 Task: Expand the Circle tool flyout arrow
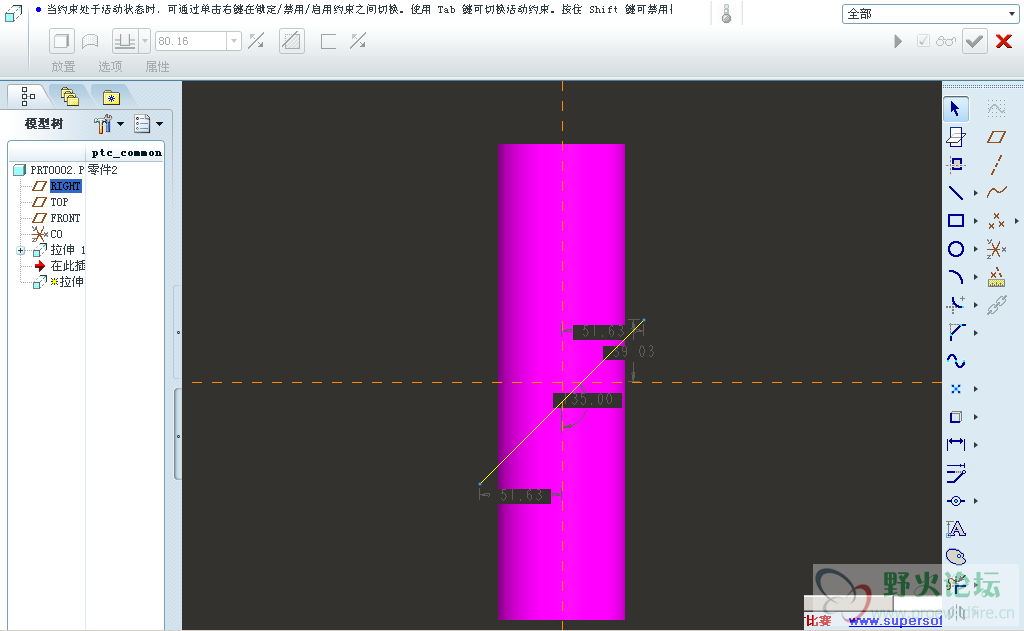[x=976, y=249]
